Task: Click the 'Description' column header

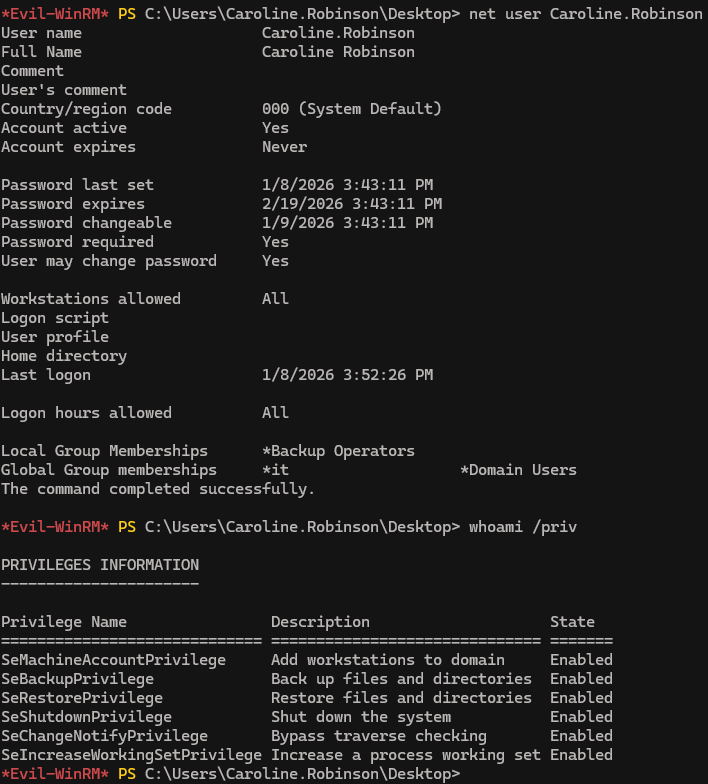Action: coord(320,622)
